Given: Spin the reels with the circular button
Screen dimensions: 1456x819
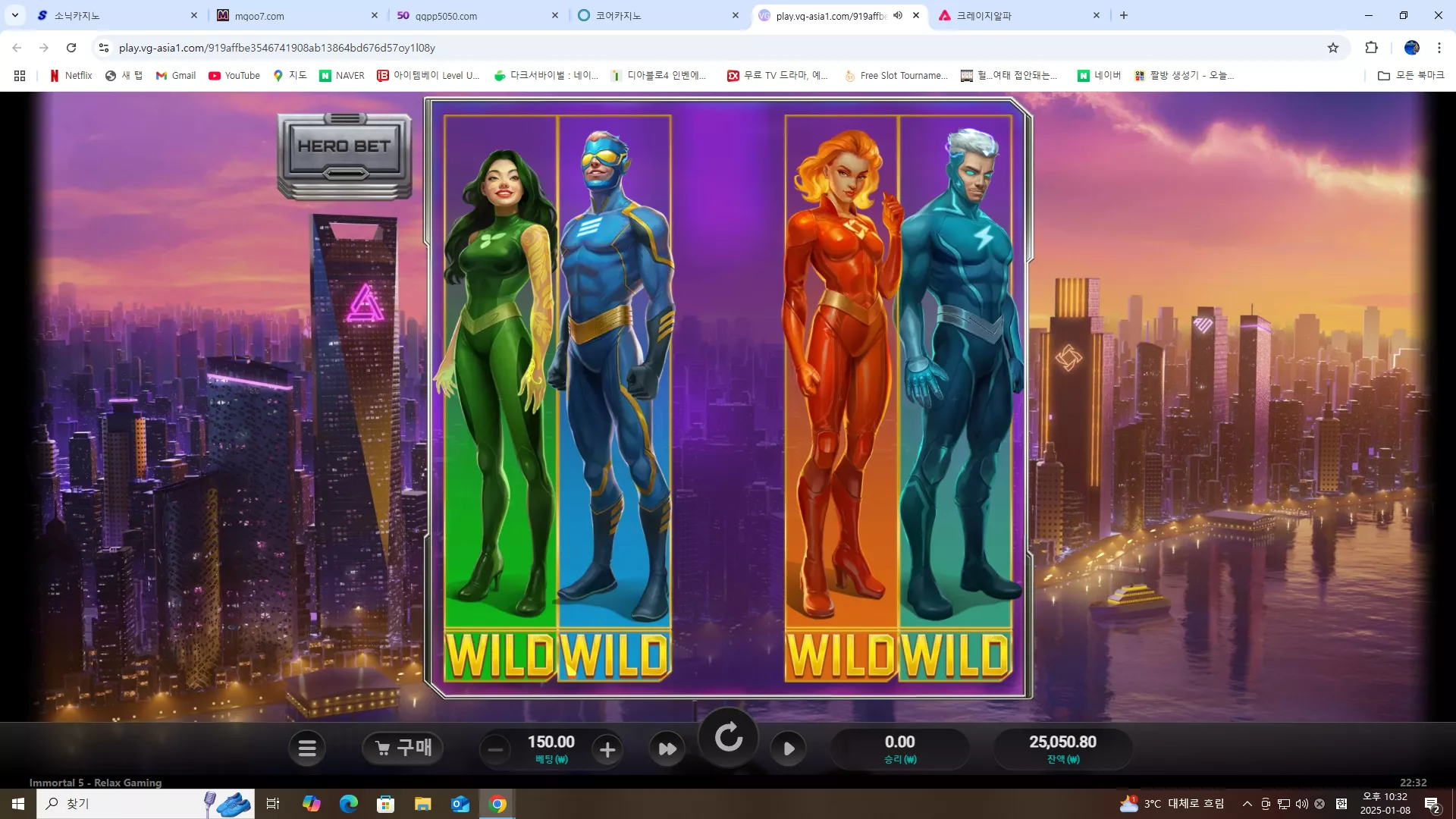Looking at the screenshot, I should (x=729, y=737).
